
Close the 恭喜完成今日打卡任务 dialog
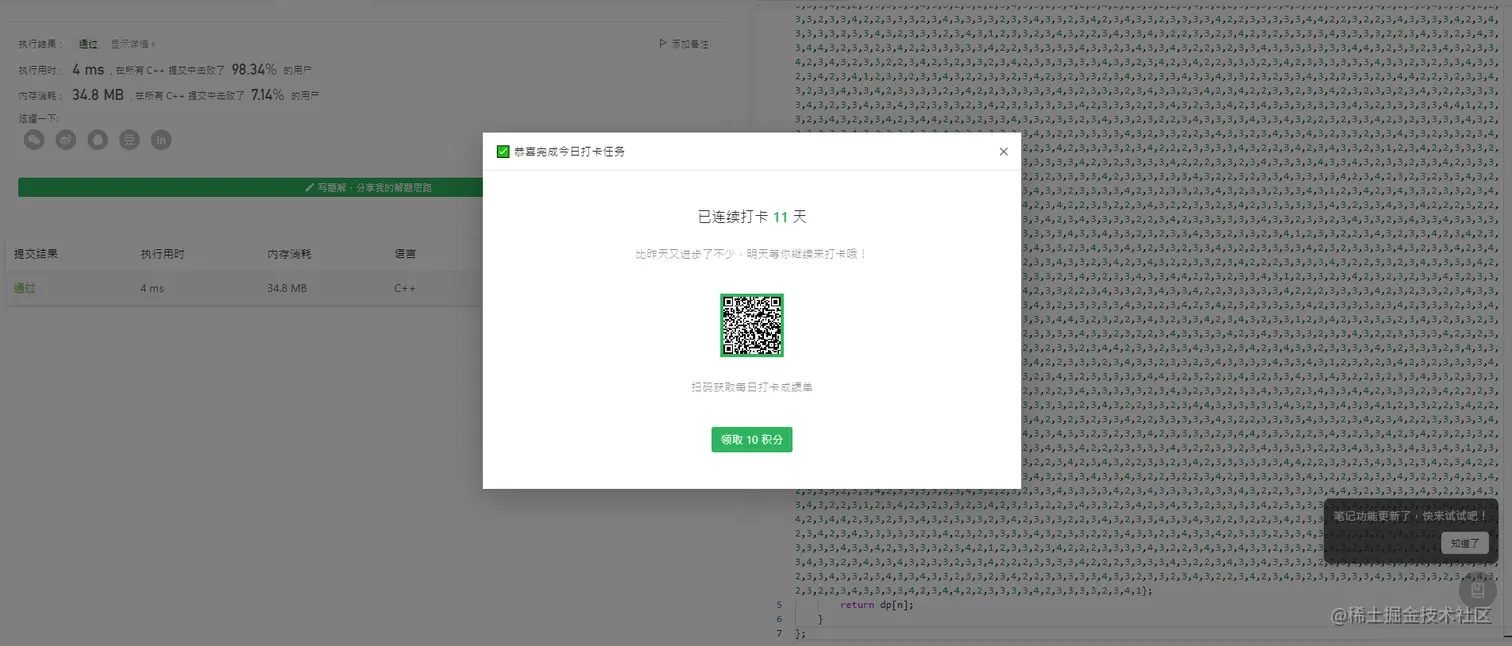pos(1004,152)
